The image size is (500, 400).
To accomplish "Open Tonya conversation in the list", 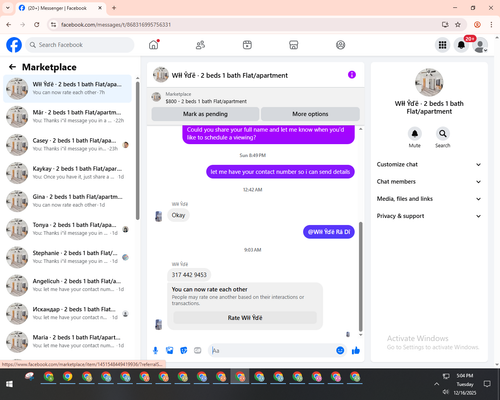I will click(x=68, y=229).
